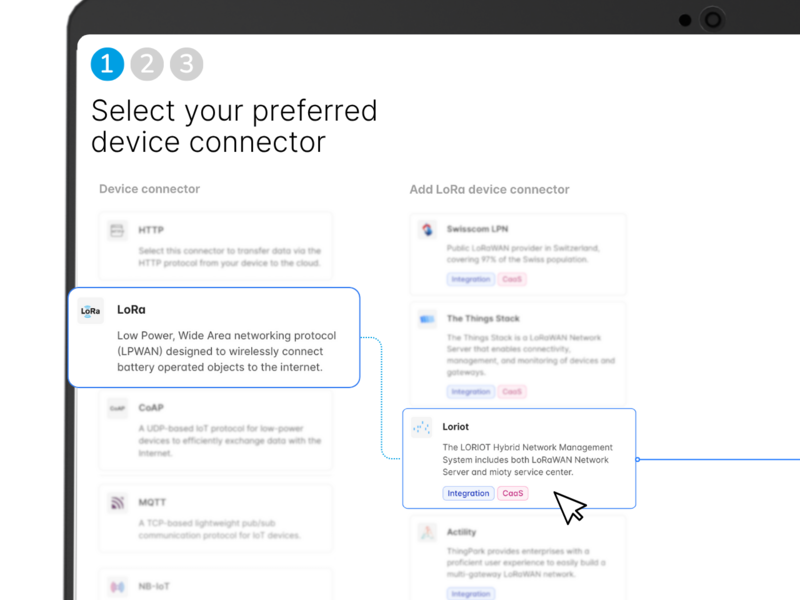Click the LoRa connector icon
The width and height of the screenshot is (800, 600).
(91, 311)
